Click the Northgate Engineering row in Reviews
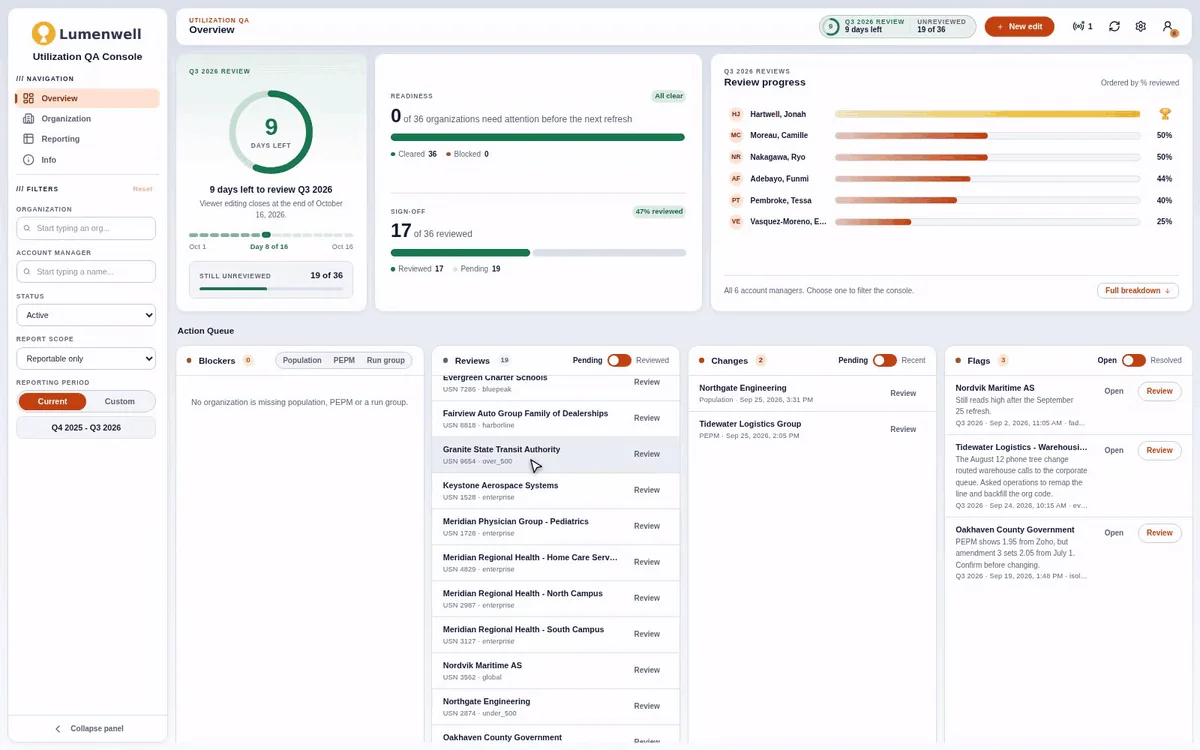Screen dimensions: 1200x750 coord(556,706)
